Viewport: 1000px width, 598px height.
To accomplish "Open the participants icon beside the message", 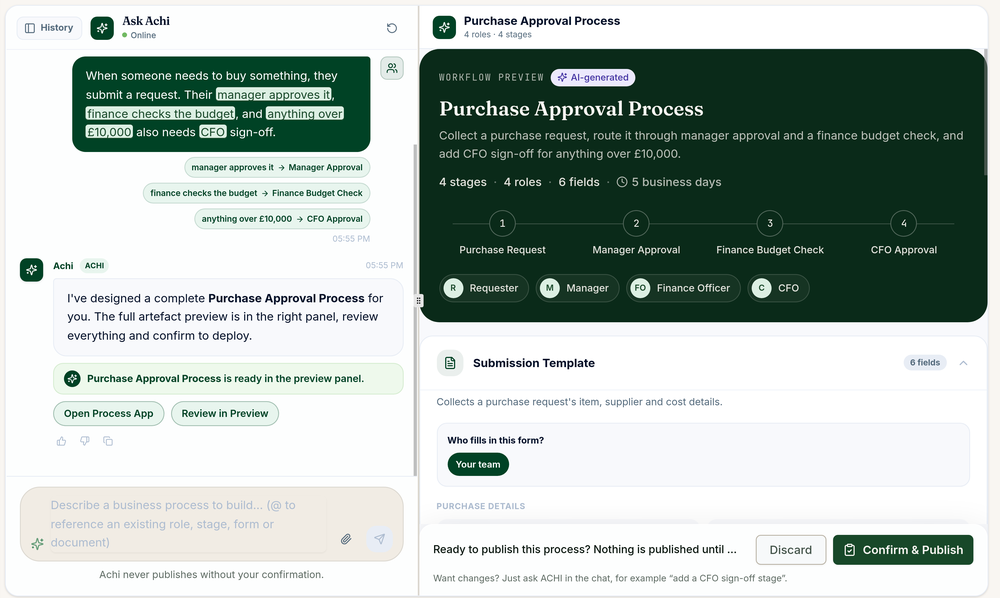I will 392,68.
